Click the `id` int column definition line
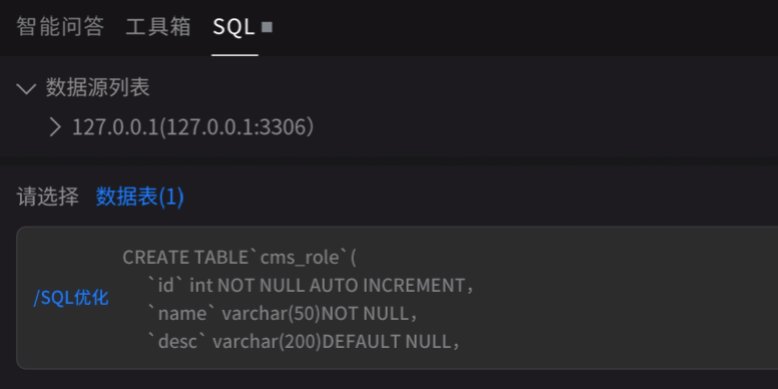Image resolution: width=778 pixels, height=389 pixels. (x=311, y=286)
